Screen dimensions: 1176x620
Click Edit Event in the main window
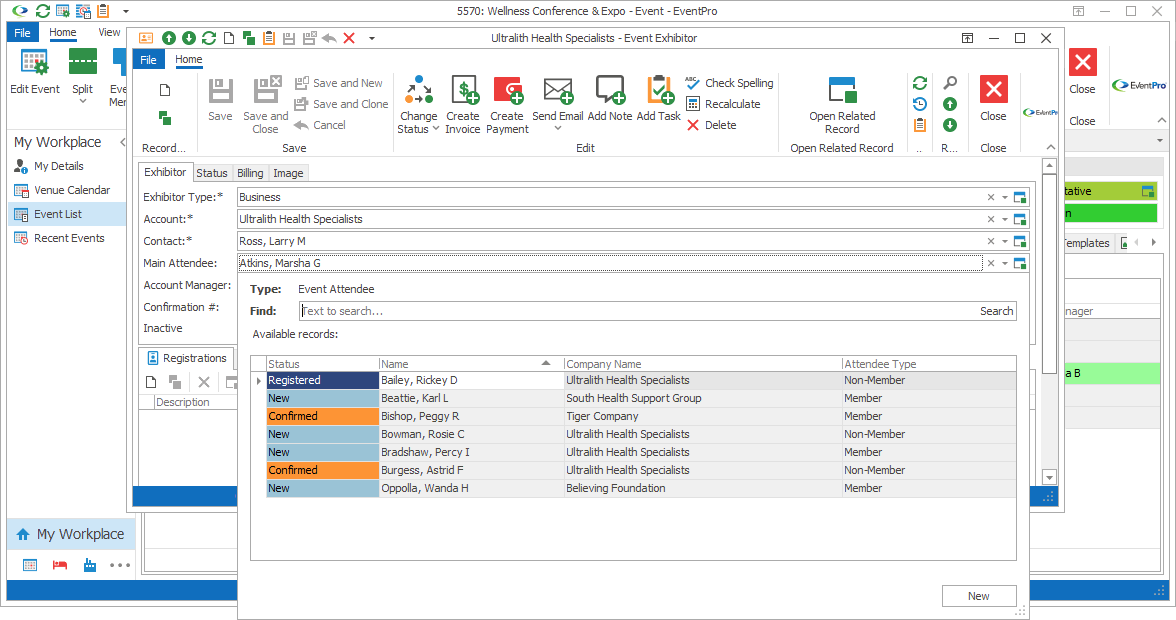(34, 72)
